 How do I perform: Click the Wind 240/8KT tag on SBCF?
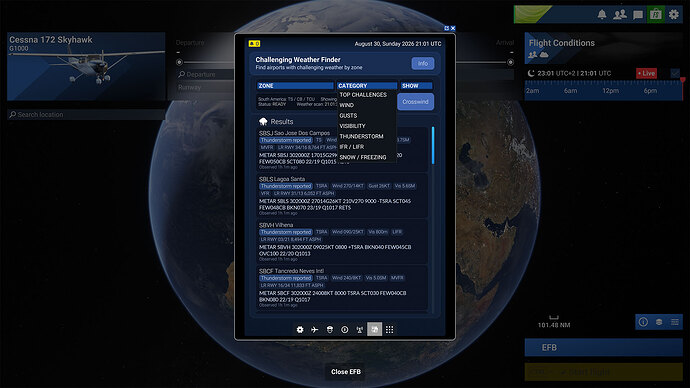[346, 278]
